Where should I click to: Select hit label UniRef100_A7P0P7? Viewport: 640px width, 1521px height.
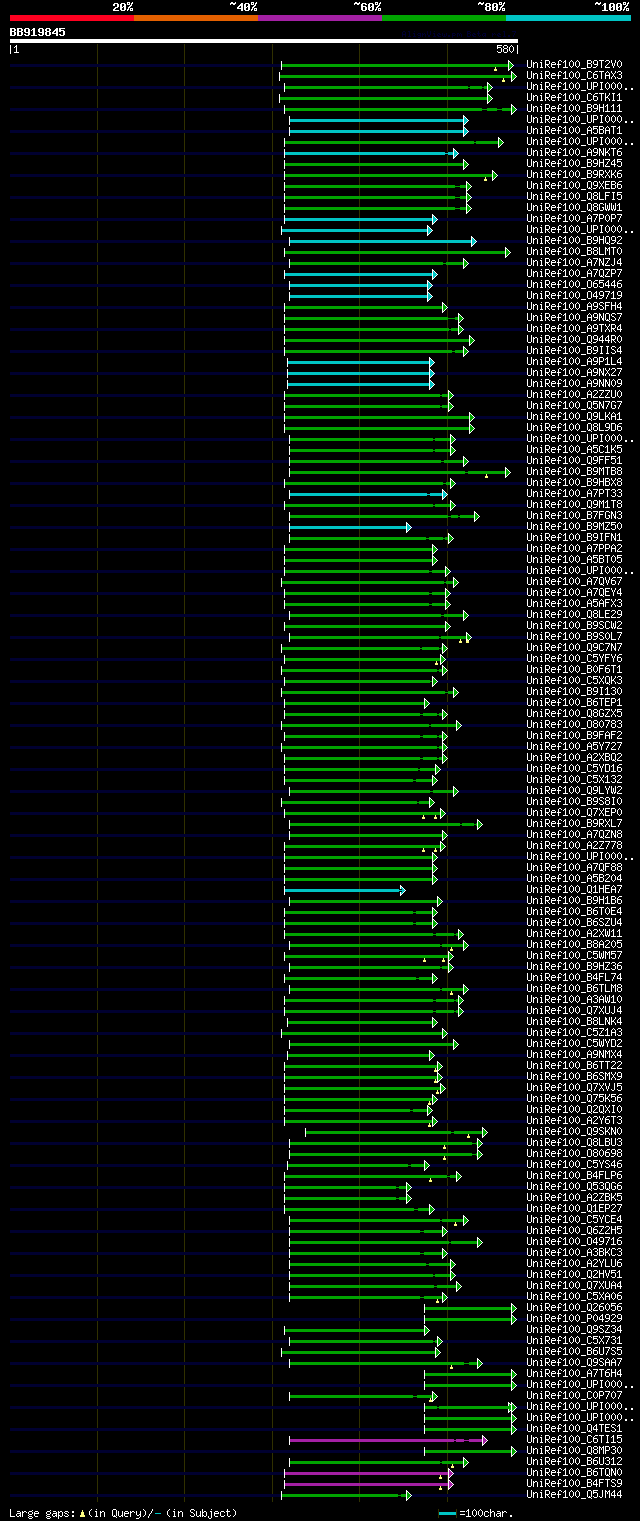tap(574, 218)
